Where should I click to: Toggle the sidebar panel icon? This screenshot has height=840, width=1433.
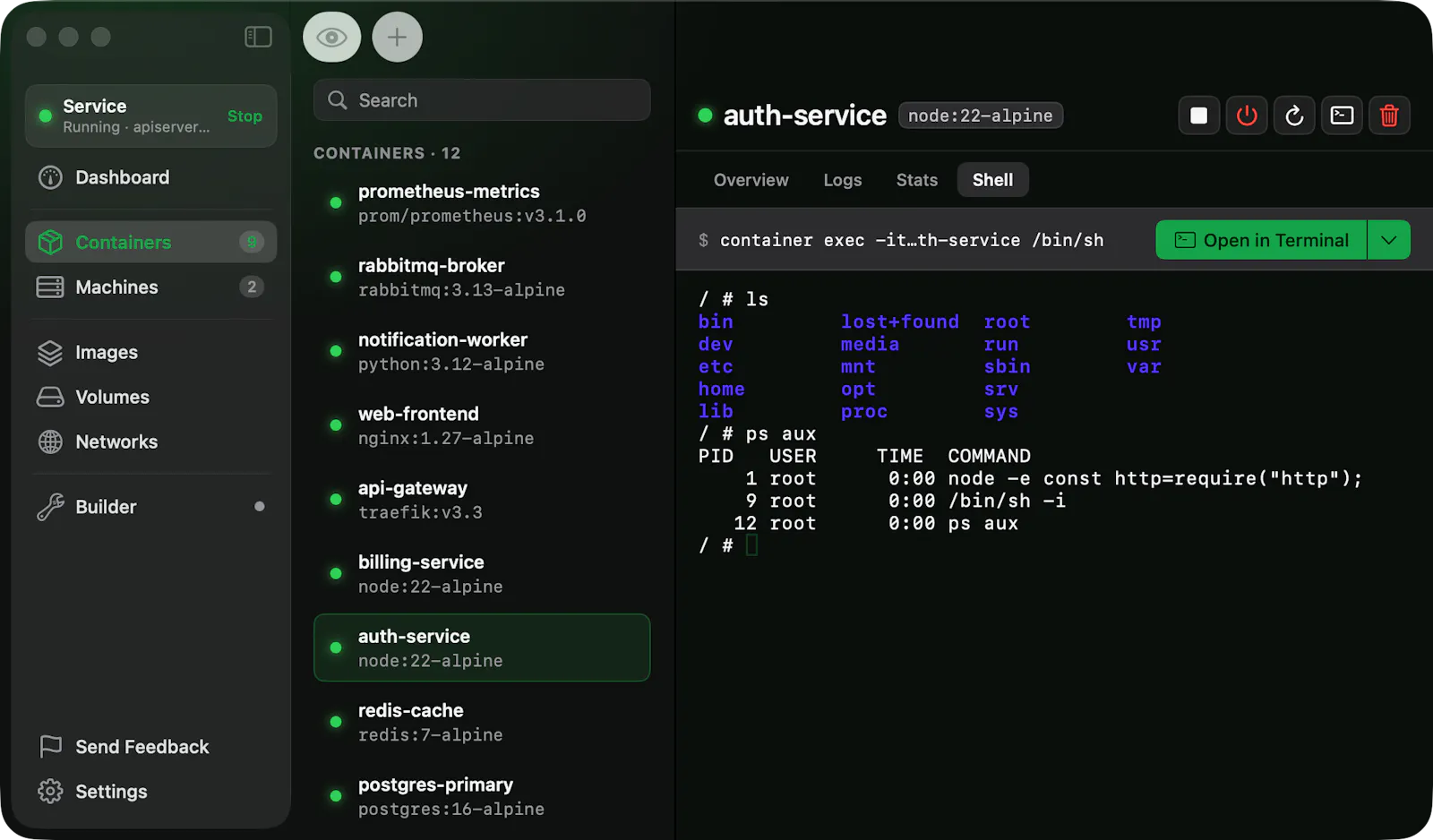tap(258, 37)
